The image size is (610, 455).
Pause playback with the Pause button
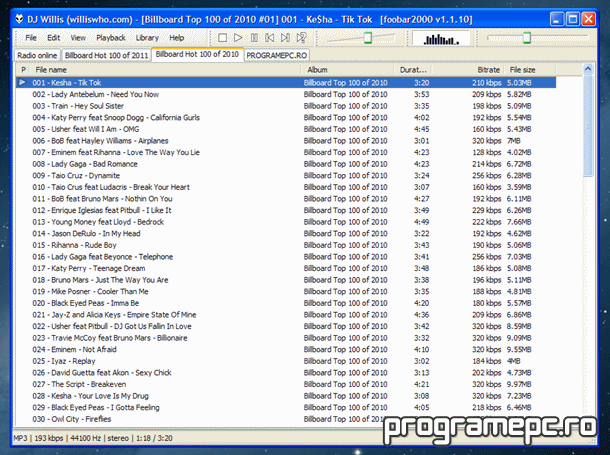tap(254, 38)
